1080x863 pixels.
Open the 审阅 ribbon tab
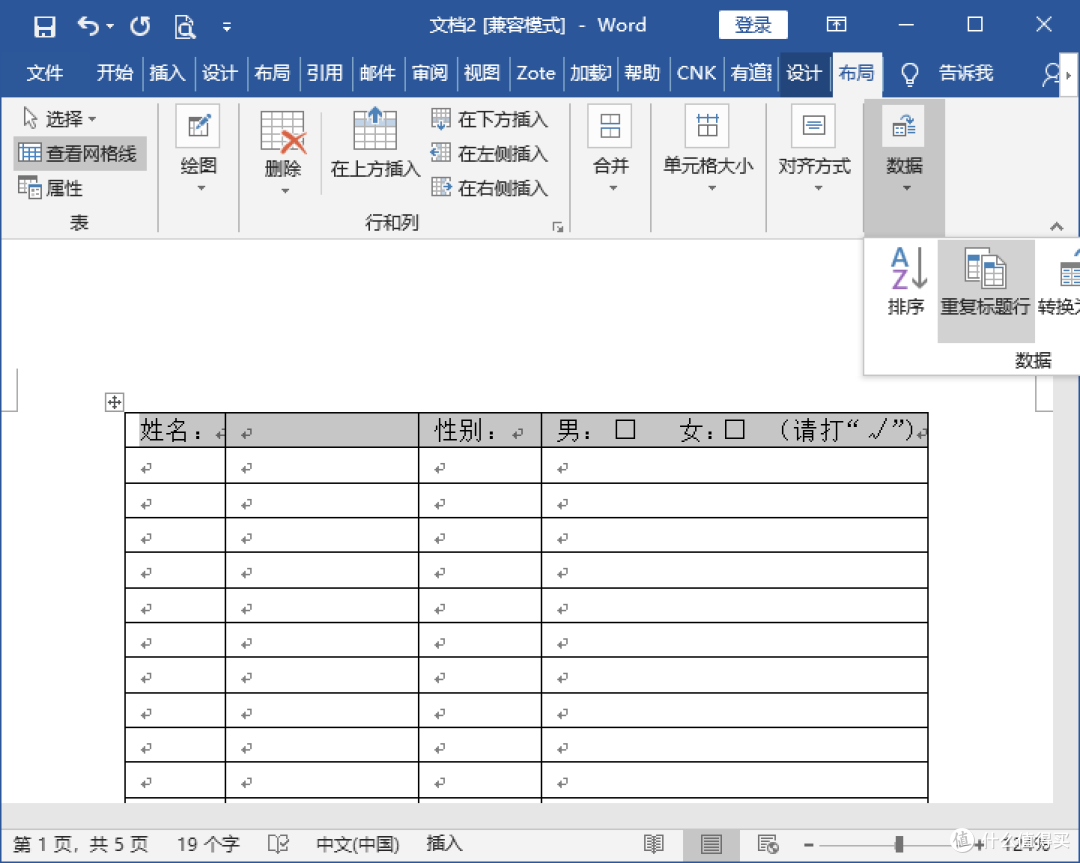[x=430, y=73]
